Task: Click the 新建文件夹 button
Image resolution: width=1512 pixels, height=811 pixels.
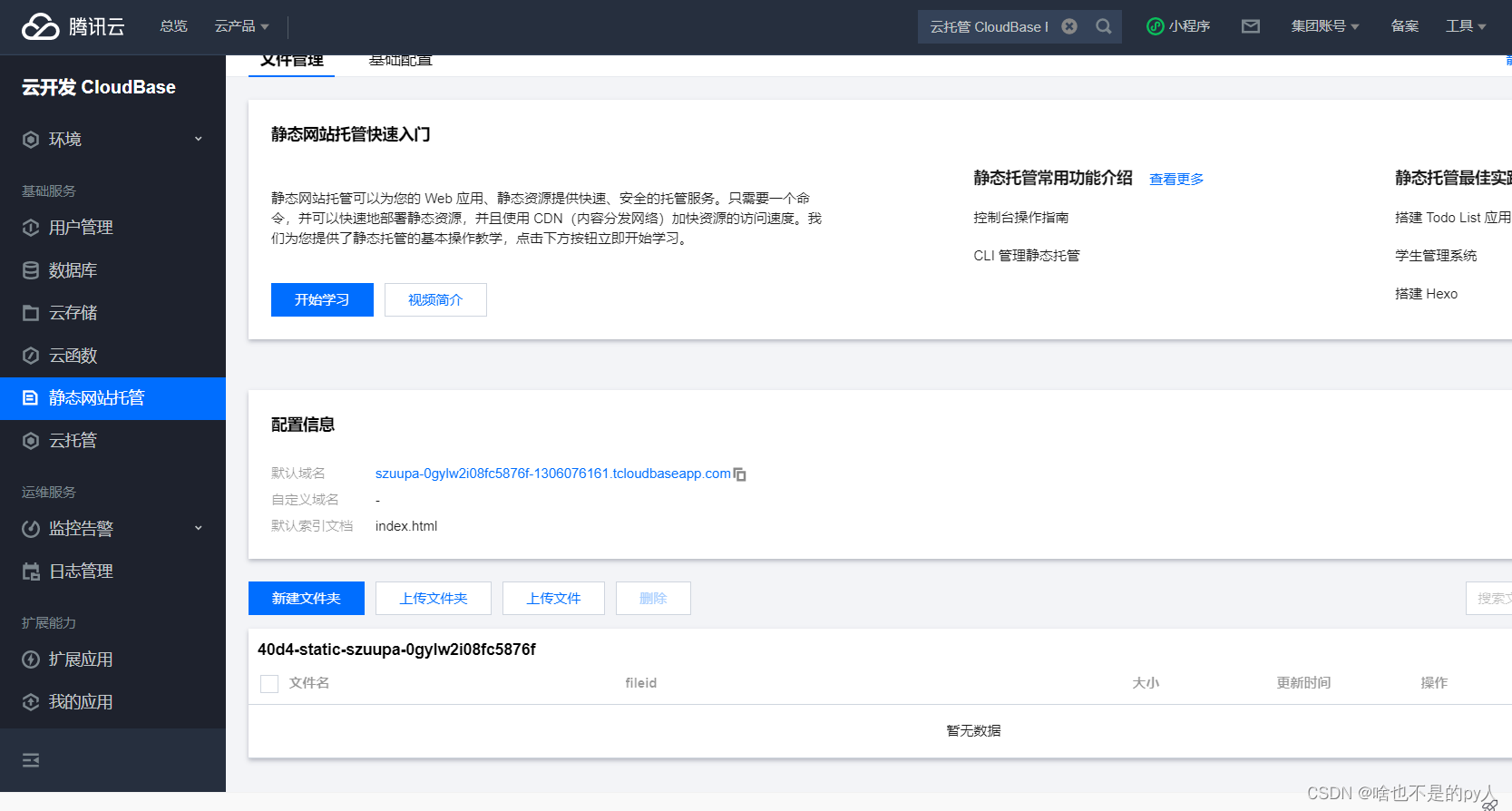Action: [307, 599]
